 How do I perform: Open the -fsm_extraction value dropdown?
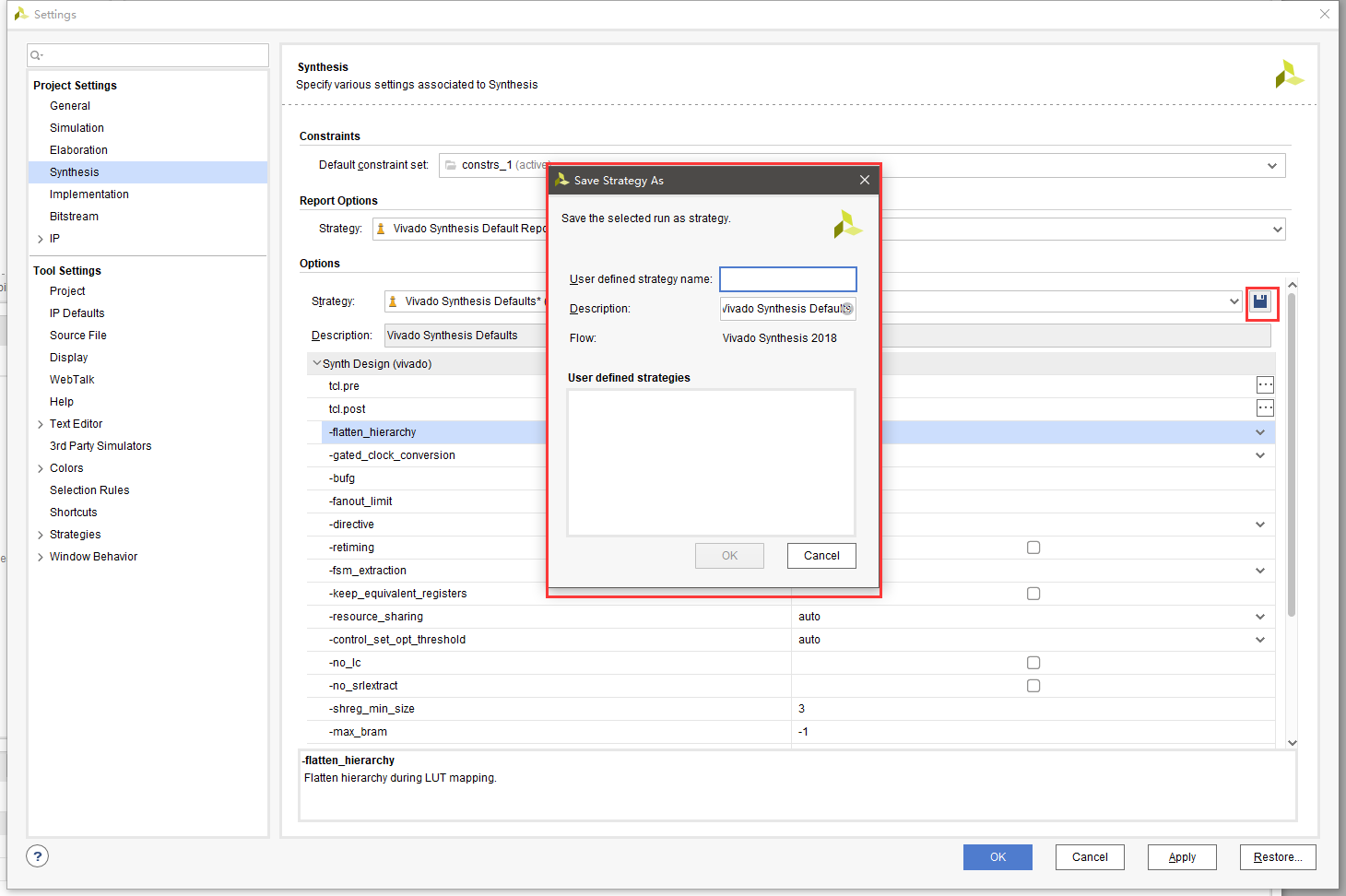click(x=1260, y=571)
